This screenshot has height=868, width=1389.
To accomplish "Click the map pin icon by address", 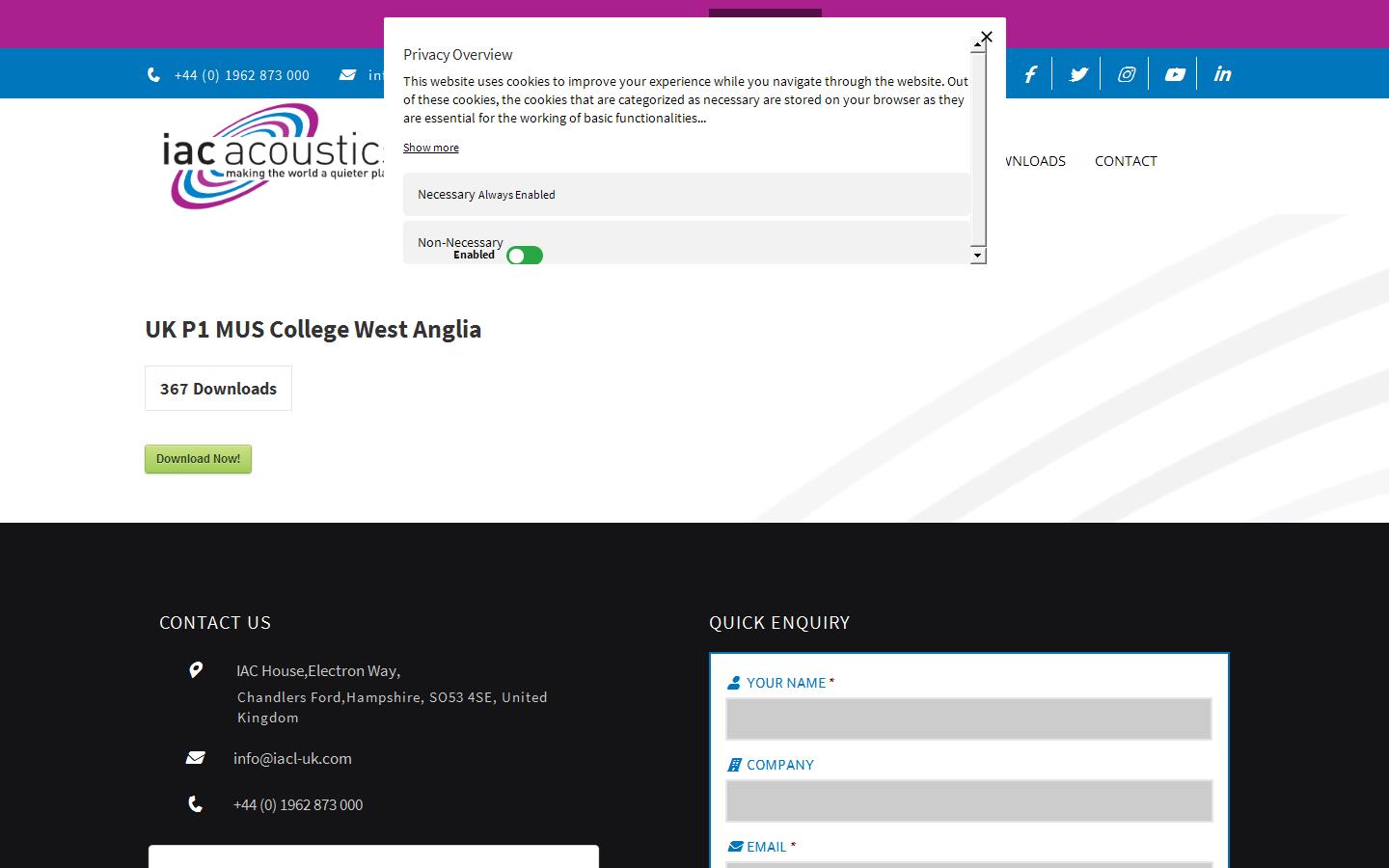I will (196, 669).
